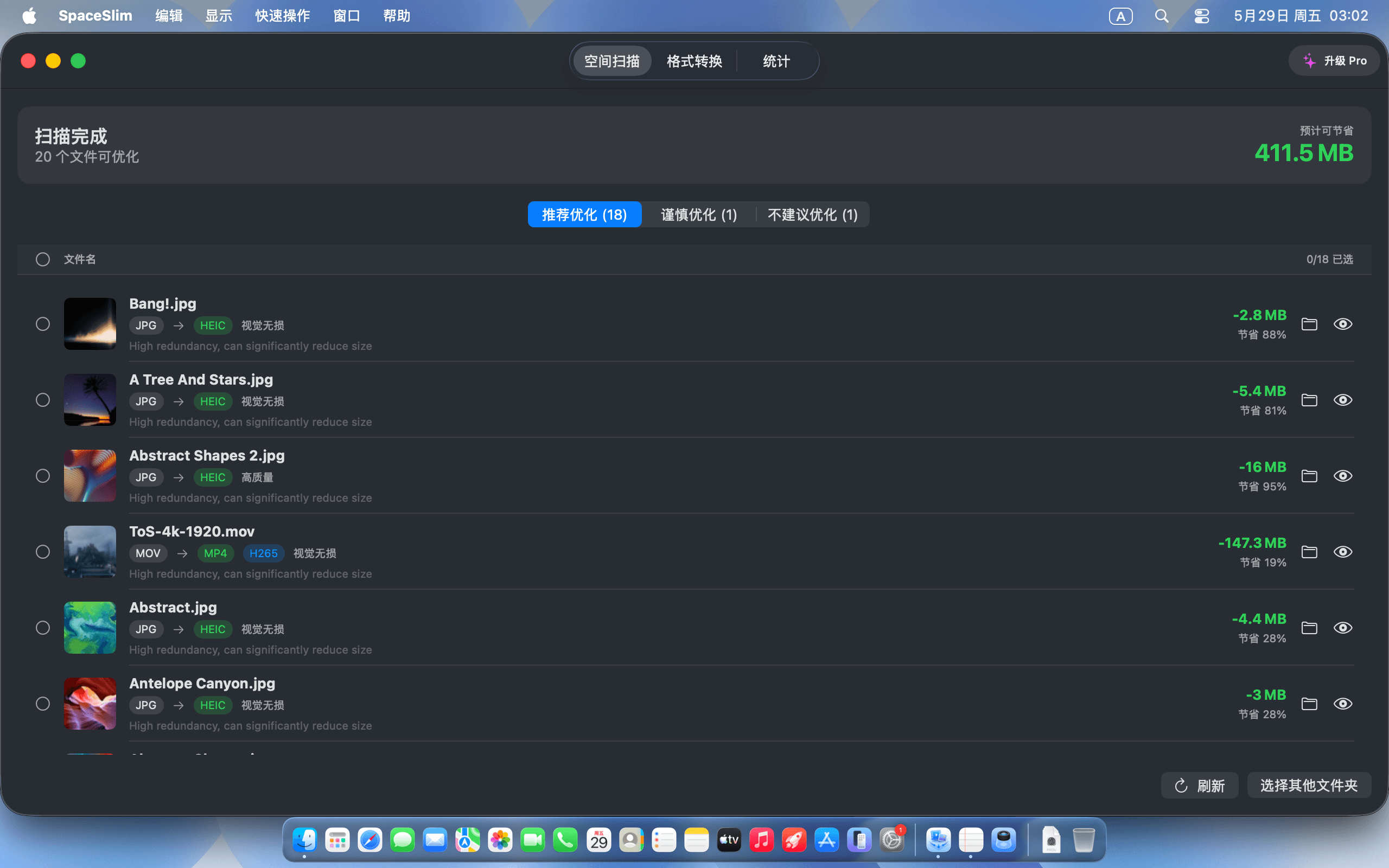Reveal folder of A Tree And Stars.jpg

coord(1309,400)
